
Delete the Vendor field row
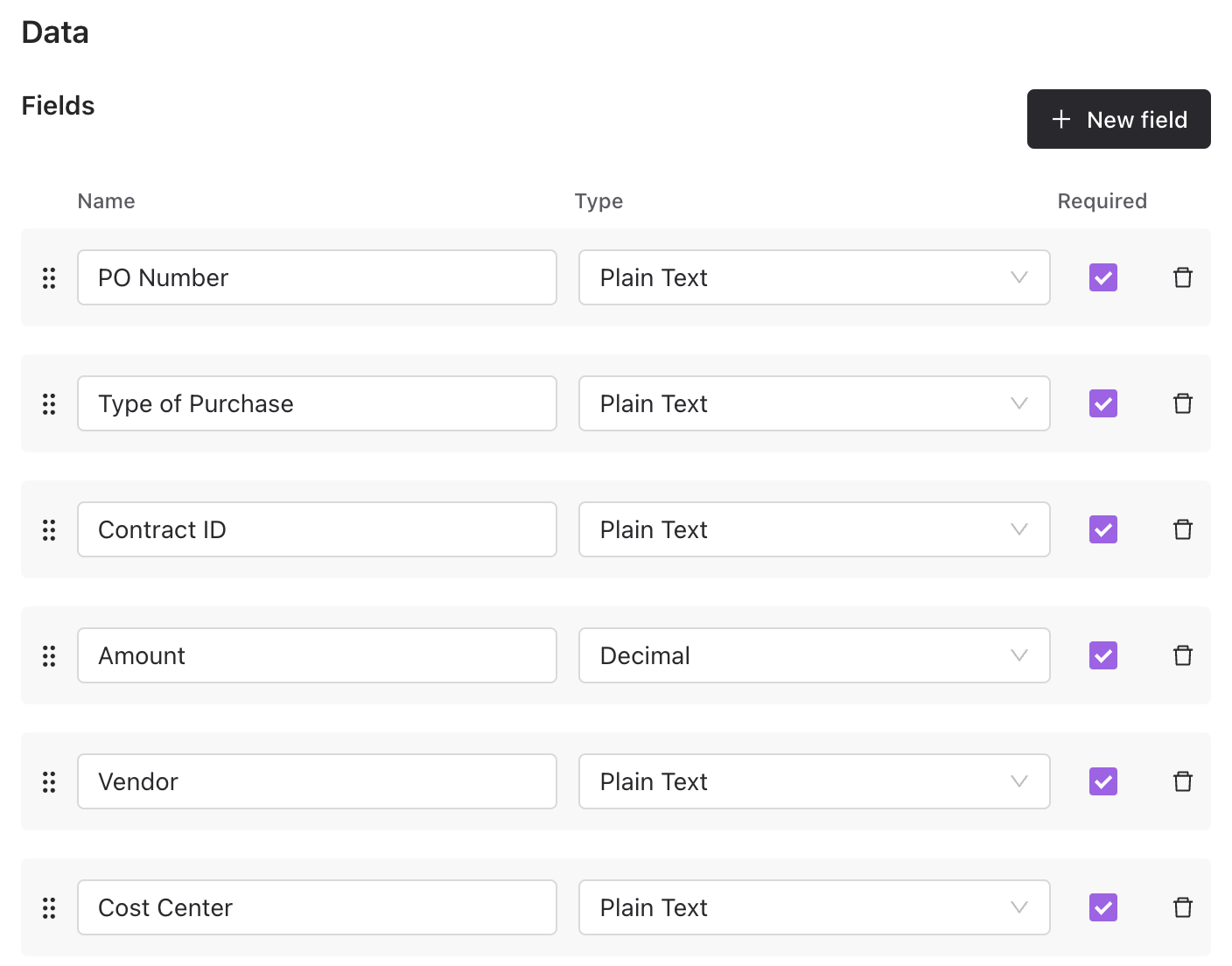[x=1182, y=781]
